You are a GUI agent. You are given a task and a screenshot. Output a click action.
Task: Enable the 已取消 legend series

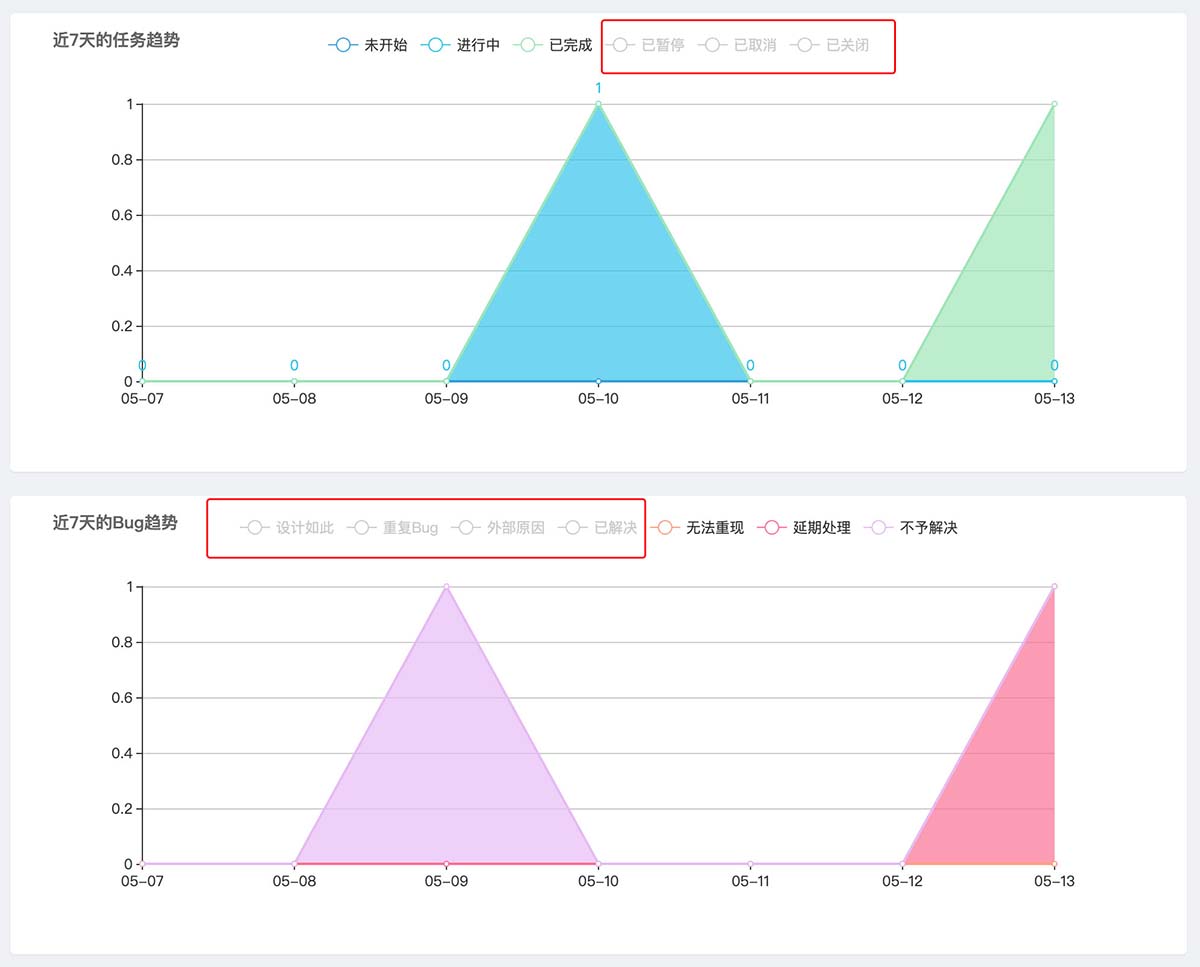pyautogui.click(x=737, y=45)
